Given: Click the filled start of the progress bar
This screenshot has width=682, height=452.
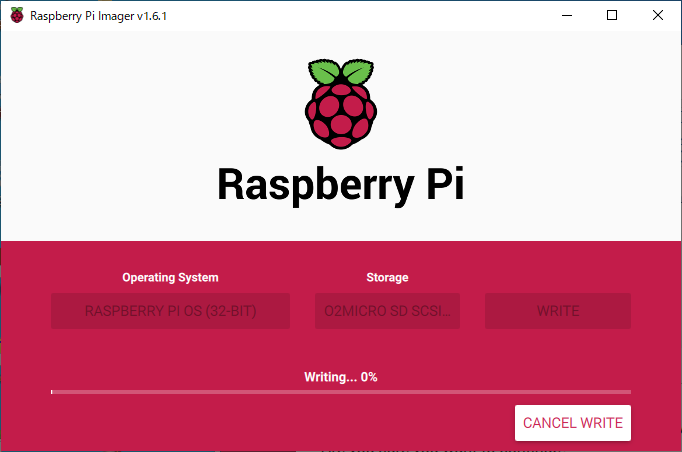Looking at the screenshot, I should point(52,392).
